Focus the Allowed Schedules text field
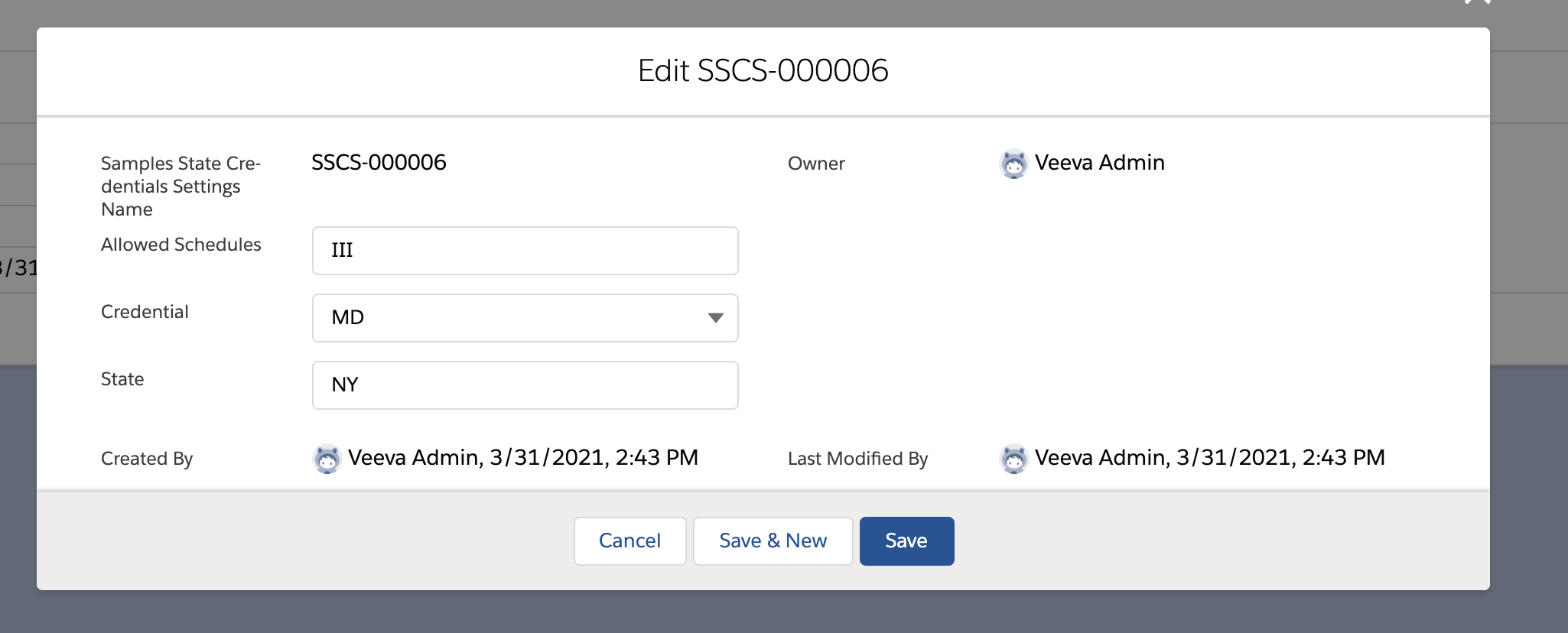The width and height of the screenshot is (1568, 633). [x=525, y=251]
